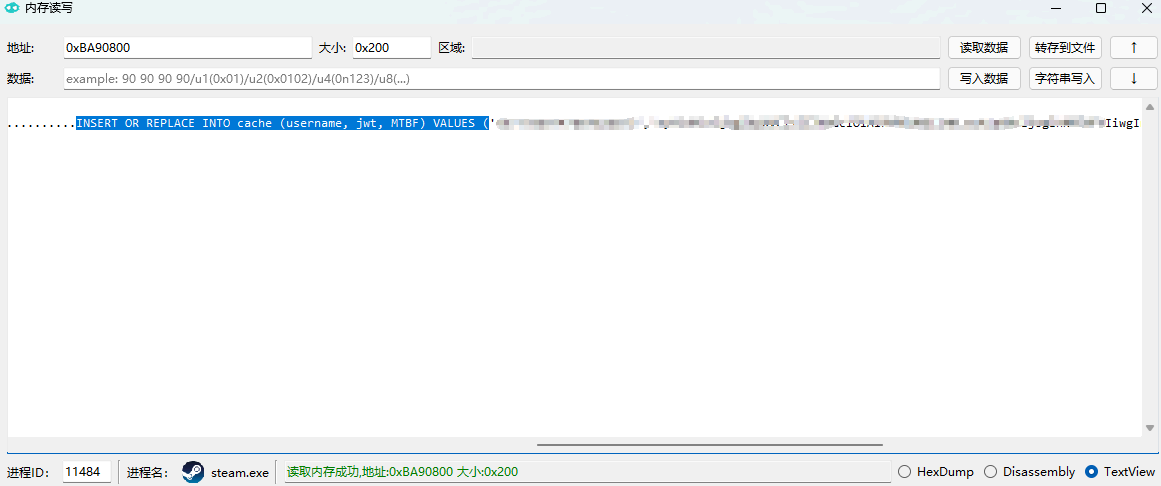Click the vertical scrollbar's bottom arrow
The width and height of the screenshot is (1161, 486).
pyautogui.click(x=1149, y=428)
